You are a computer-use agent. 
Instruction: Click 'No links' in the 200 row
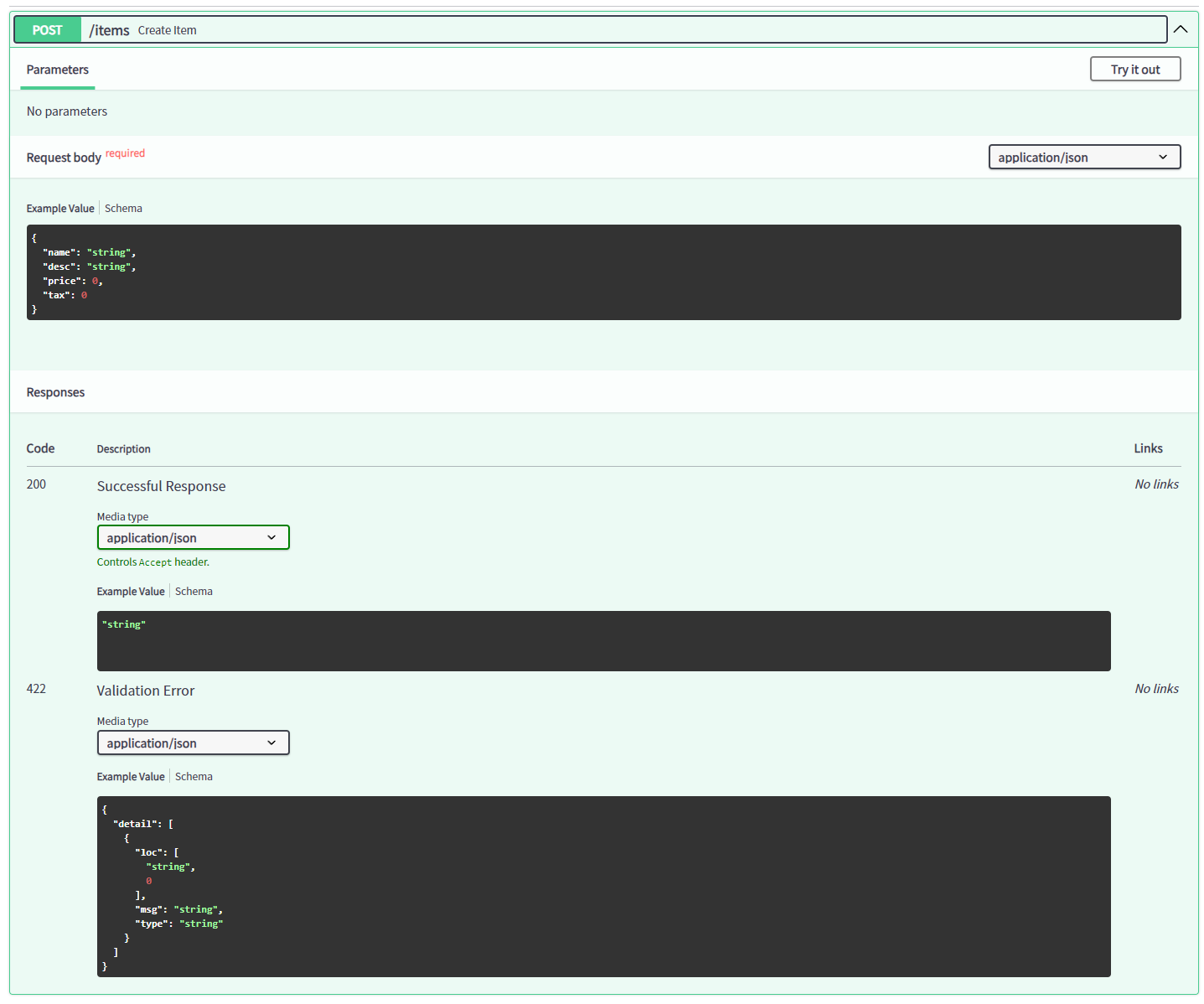(x=1156, y=484)
